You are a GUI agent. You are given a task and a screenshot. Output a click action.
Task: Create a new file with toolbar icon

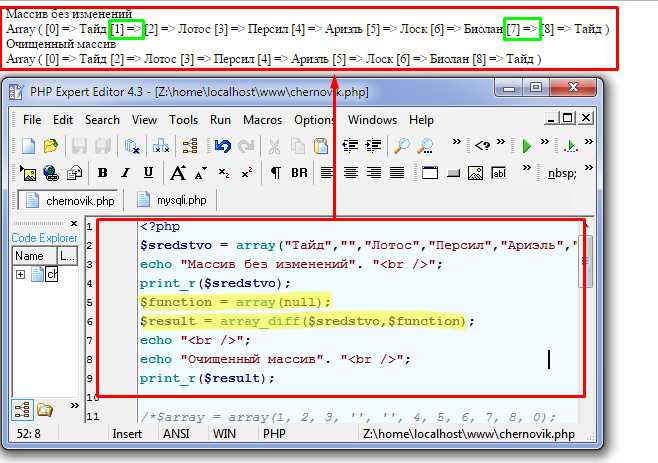click(x=28, y=146)
